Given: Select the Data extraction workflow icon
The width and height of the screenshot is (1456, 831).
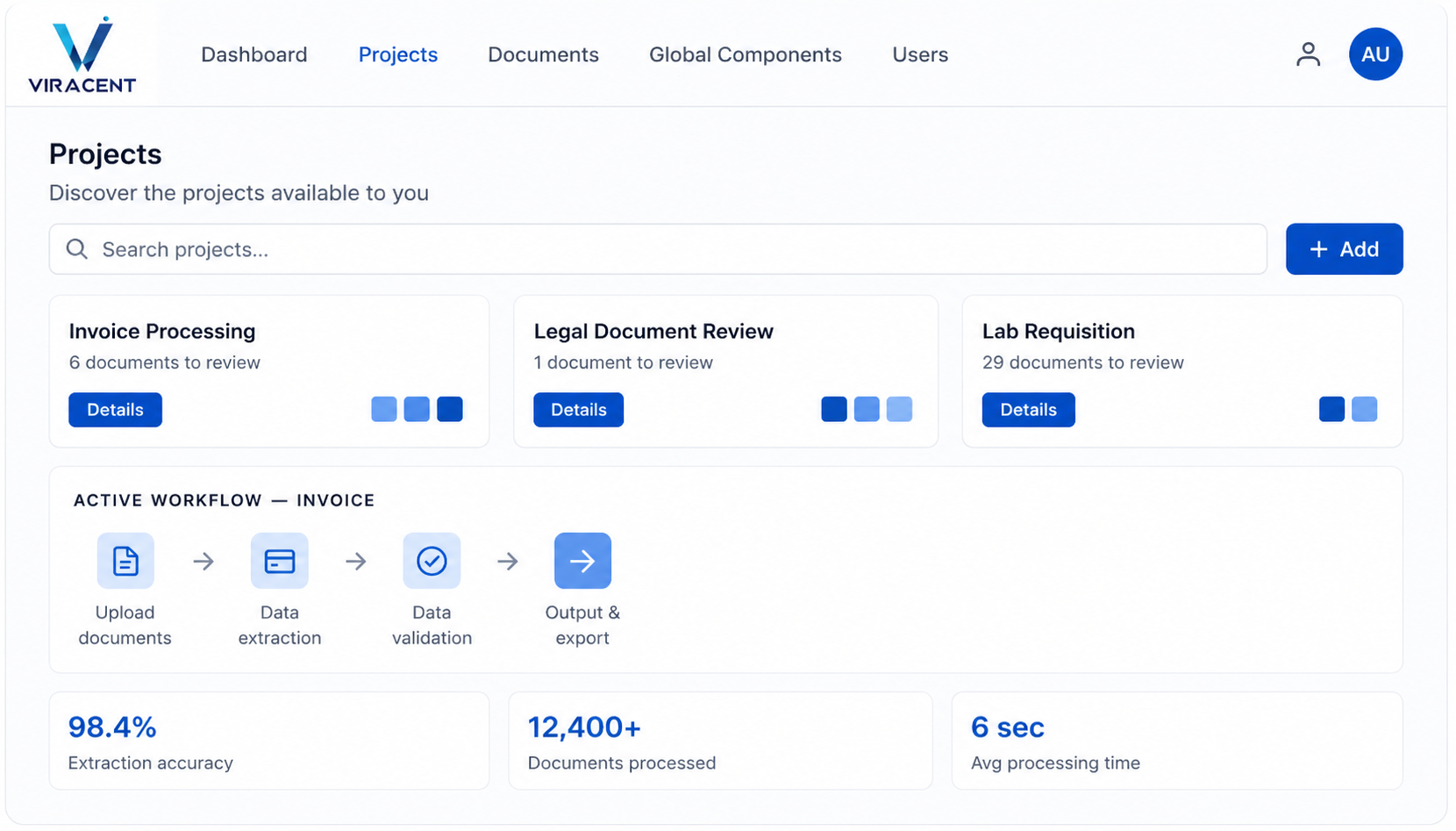Looking at the screenshot, I should coord(280,561).
